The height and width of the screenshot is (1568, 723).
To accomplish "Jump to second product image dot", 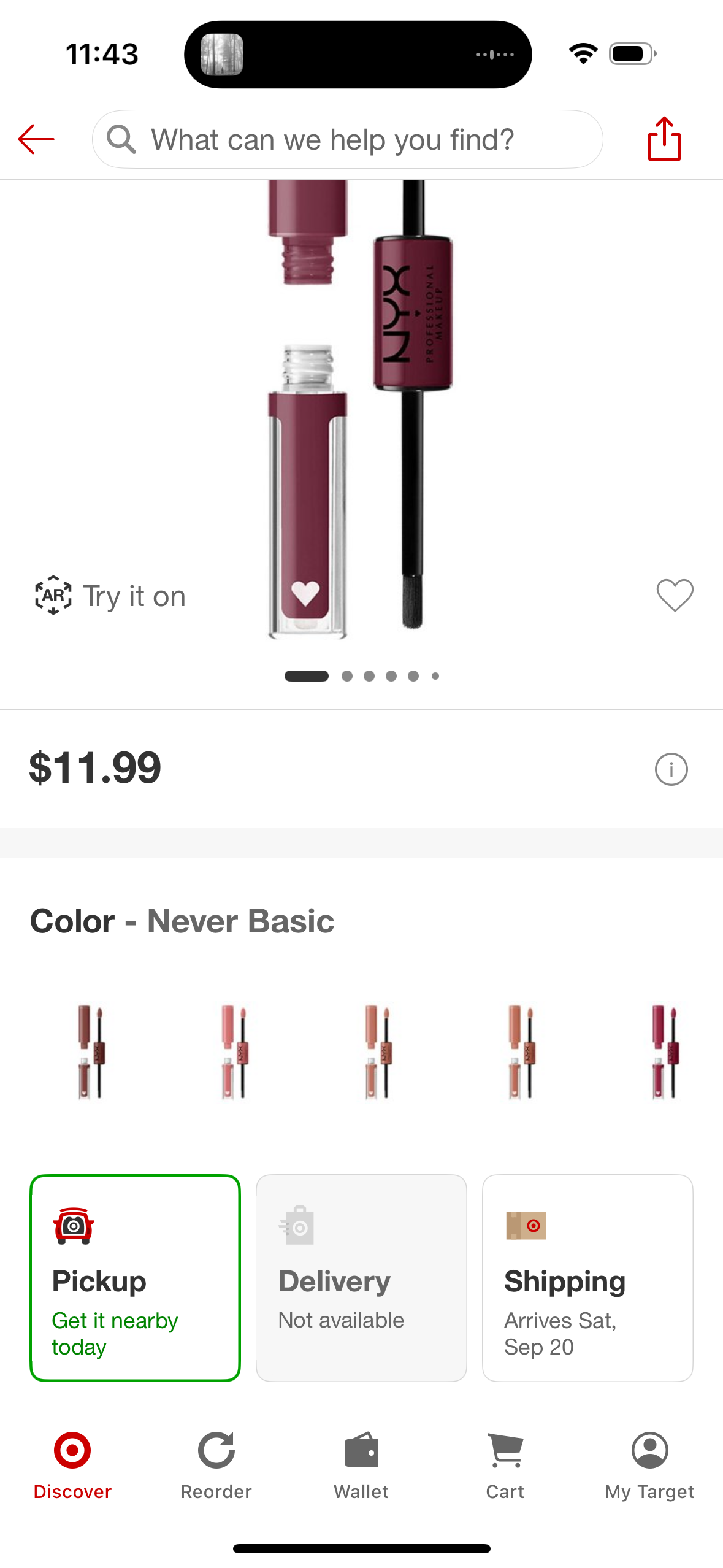I will 347,676.
